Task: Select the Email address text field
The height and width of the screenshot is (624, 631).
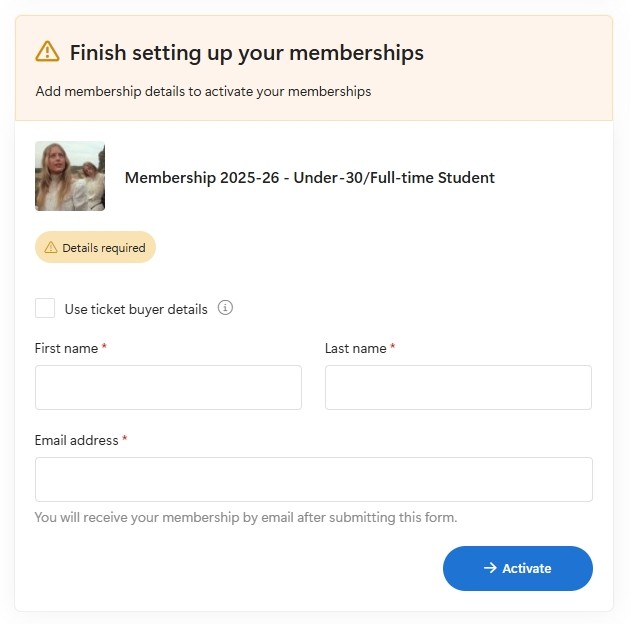Action: pyautogui.click(x=313, y=479)
